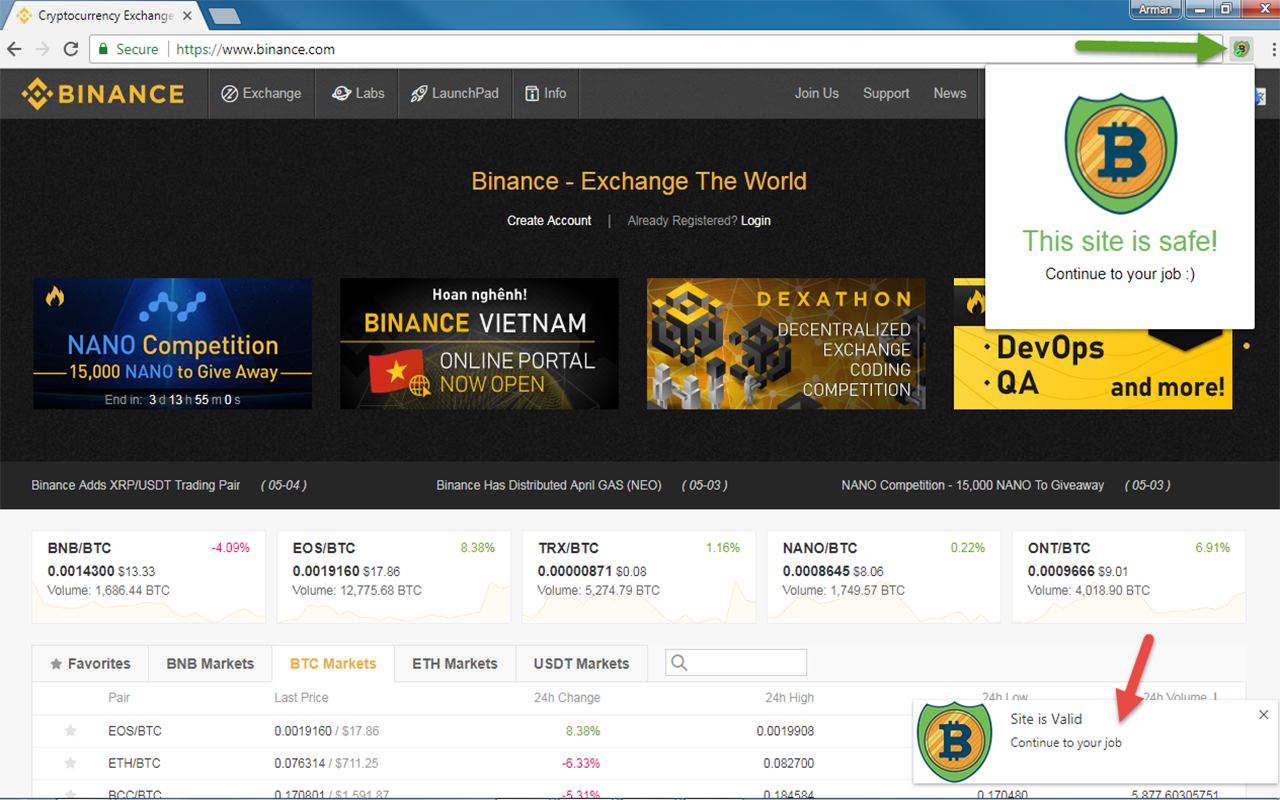Switch to the USDT Markets tab
This screenshot has height=800, width=1280.
(x=581, y=664)
